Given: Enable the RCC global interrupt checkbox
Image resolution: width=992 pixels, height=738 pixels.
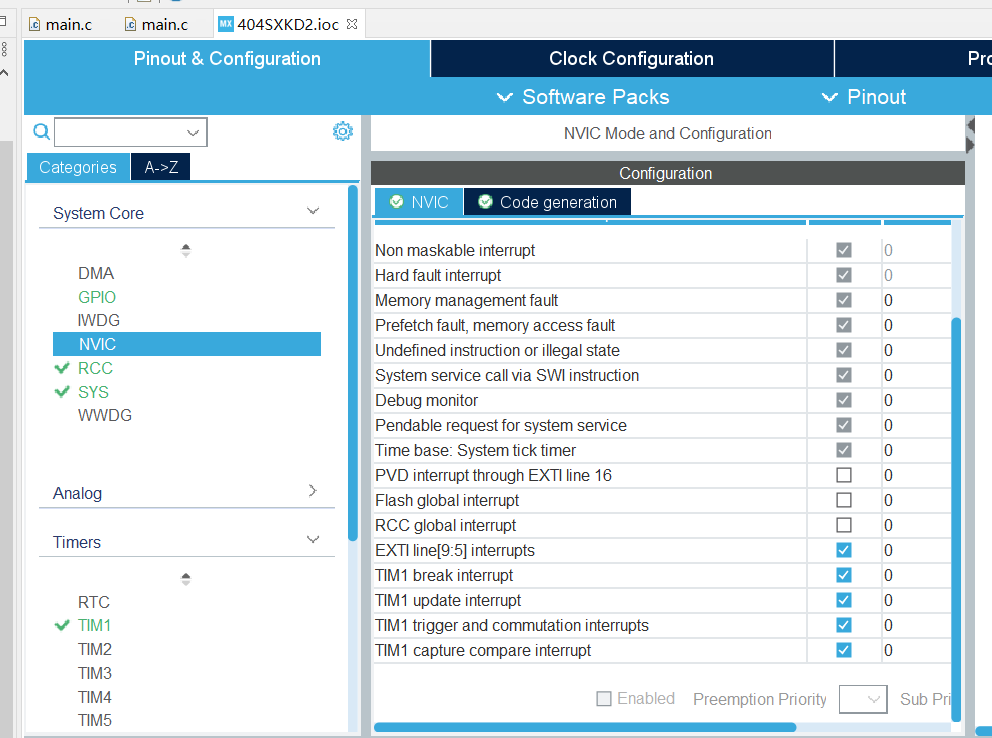Looking at the screenshot, I should coord(843,525).
